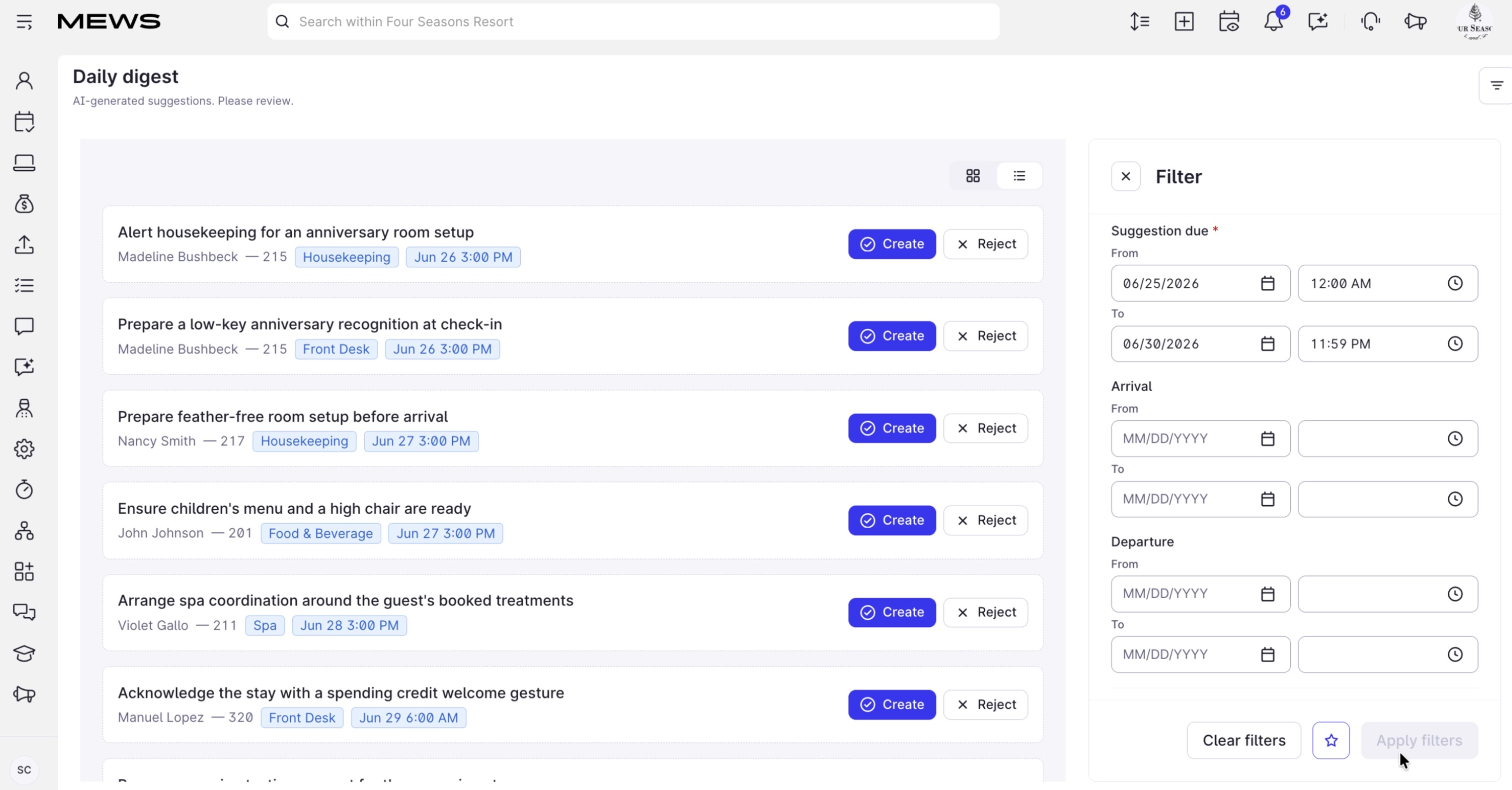Open the calendar-eye overview icon in top bar
Image resolution: width=1512 pixels, height=790 pixels.
pos(1229,22)
